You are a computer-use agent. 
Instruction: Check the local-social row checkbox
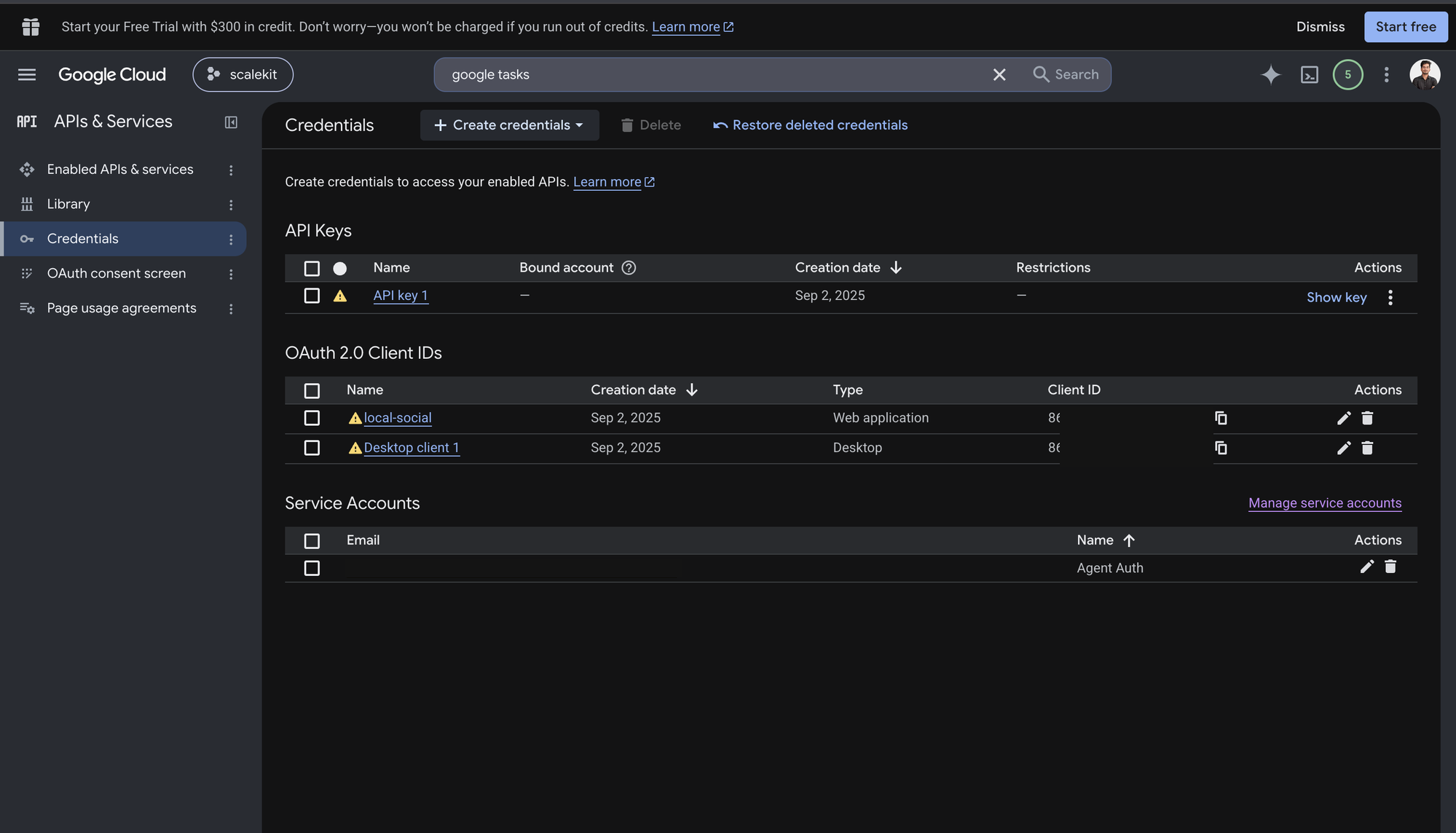coord(312,418)
